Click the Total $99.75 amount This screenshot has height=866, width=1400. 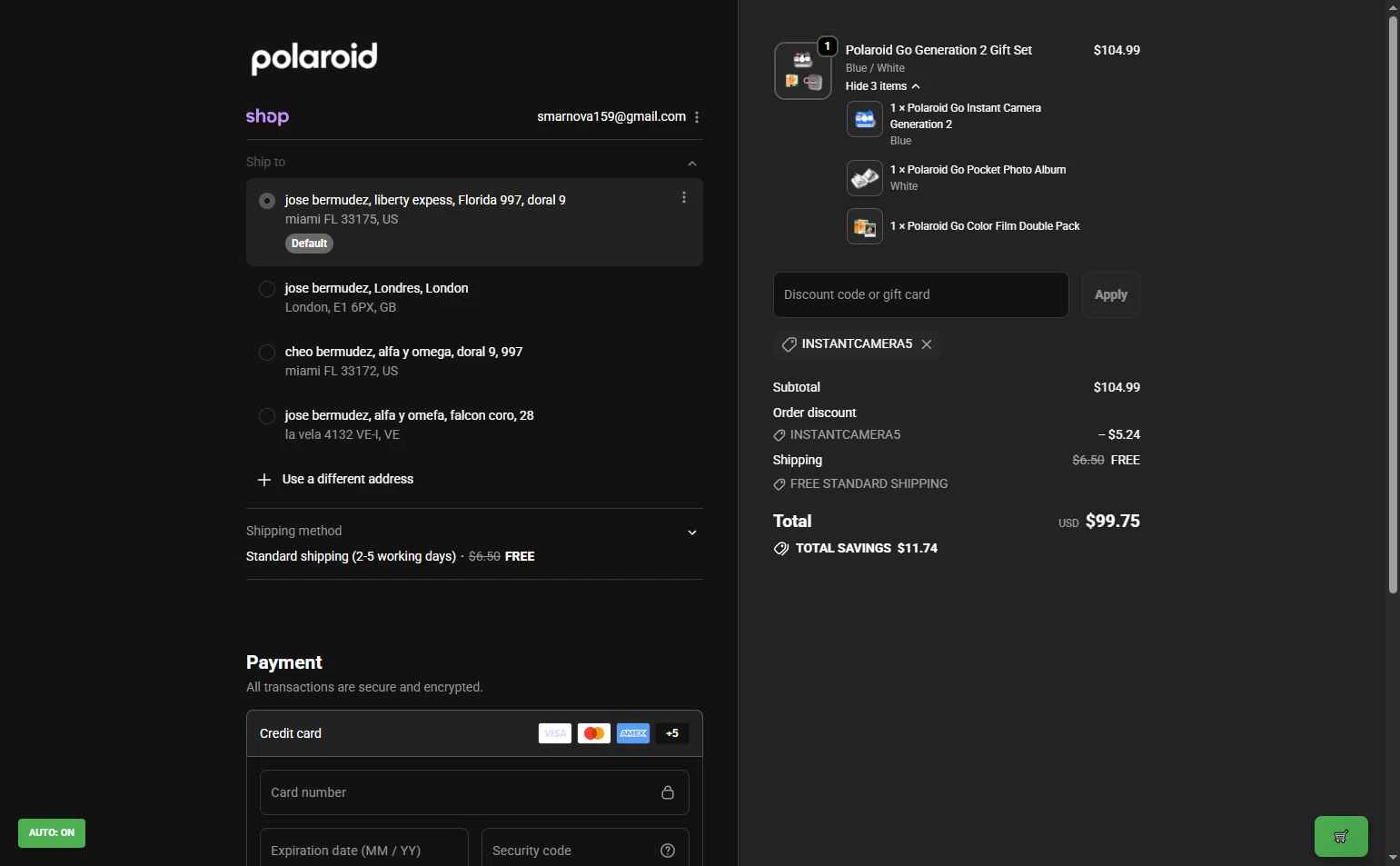click(x=1112, y=521)
